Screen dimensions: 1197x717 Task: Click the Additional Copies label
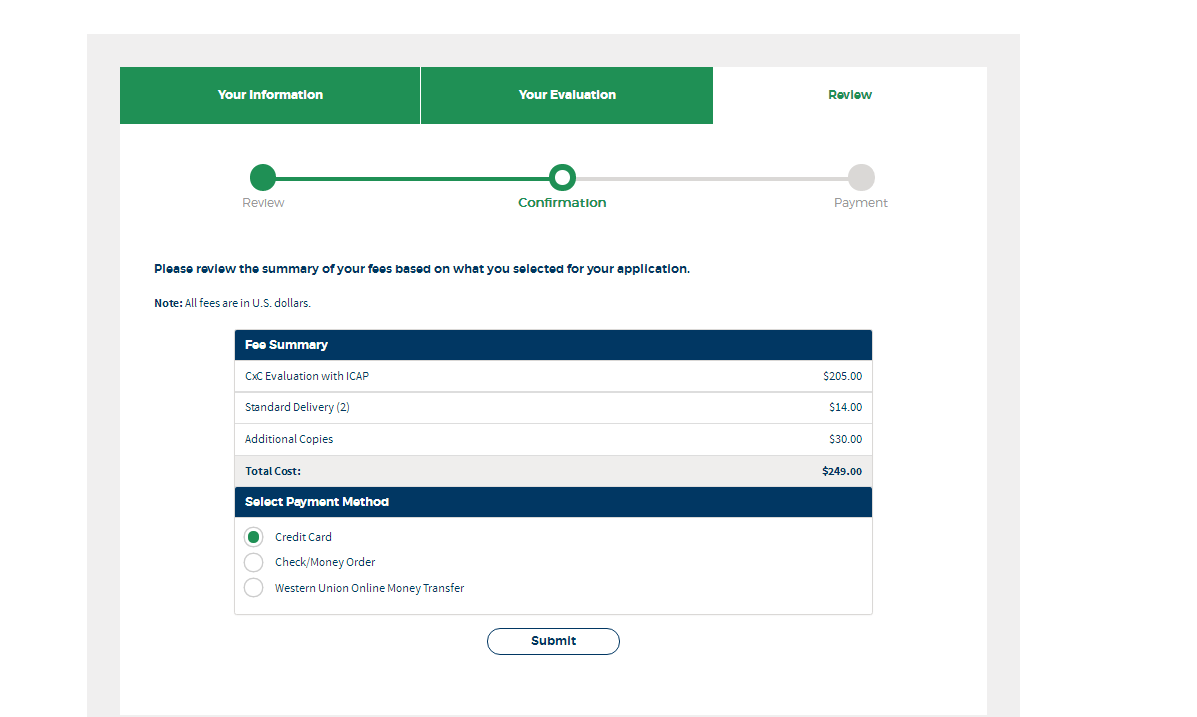pos(289,439)
